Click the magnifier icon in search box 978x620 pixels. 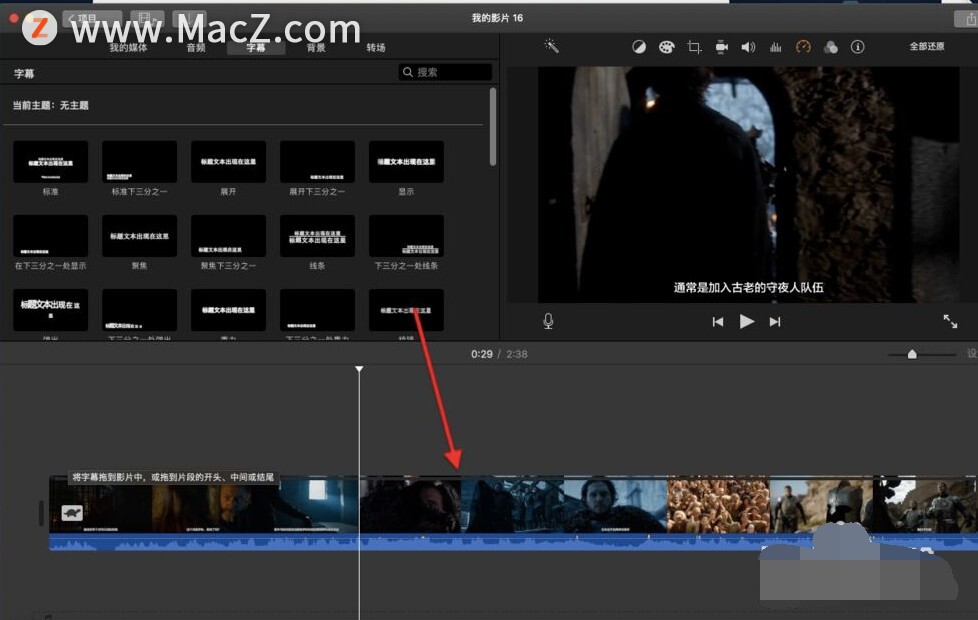point(408,72)
